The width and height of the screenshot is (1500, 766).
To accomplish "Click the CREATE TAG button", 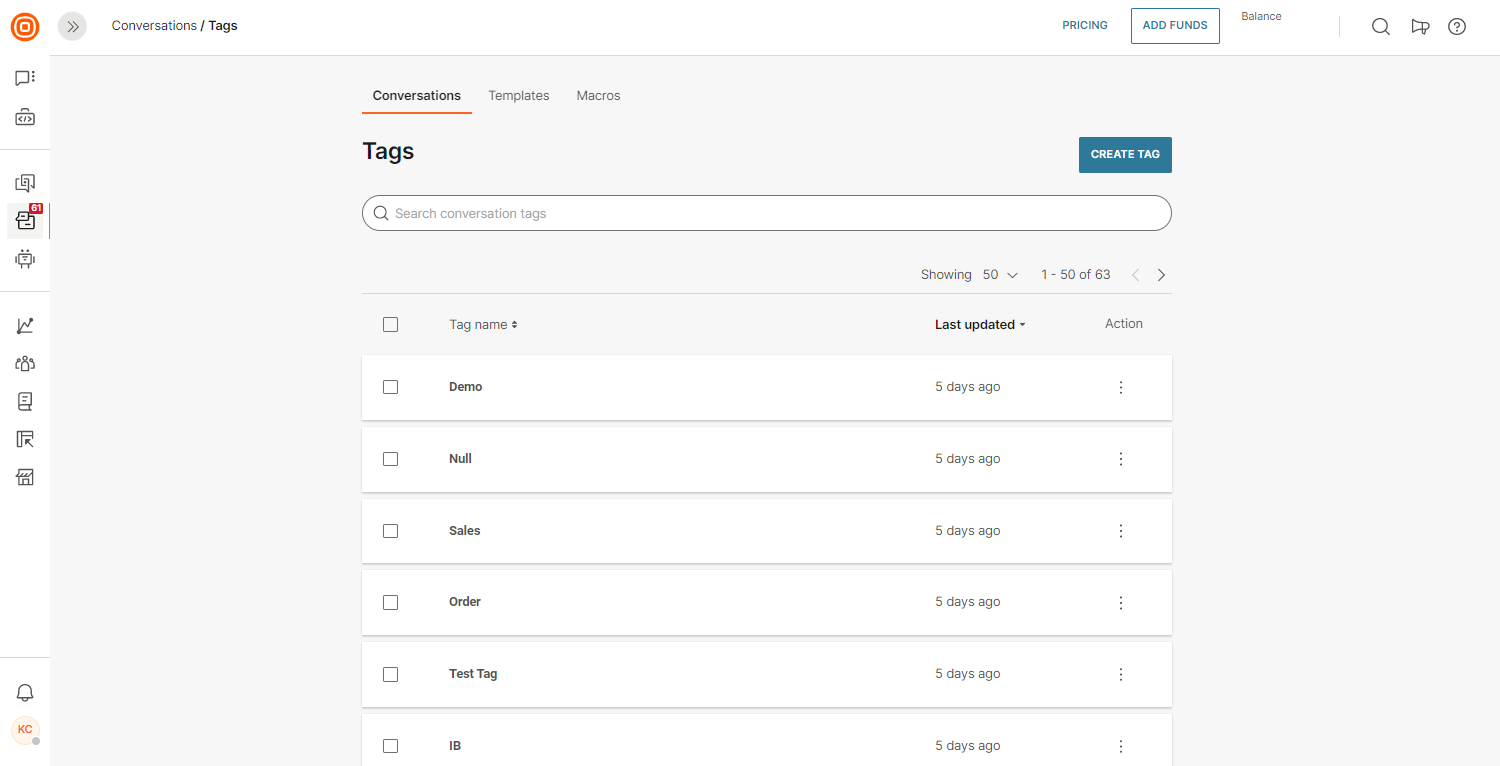I will (1125, 155).
